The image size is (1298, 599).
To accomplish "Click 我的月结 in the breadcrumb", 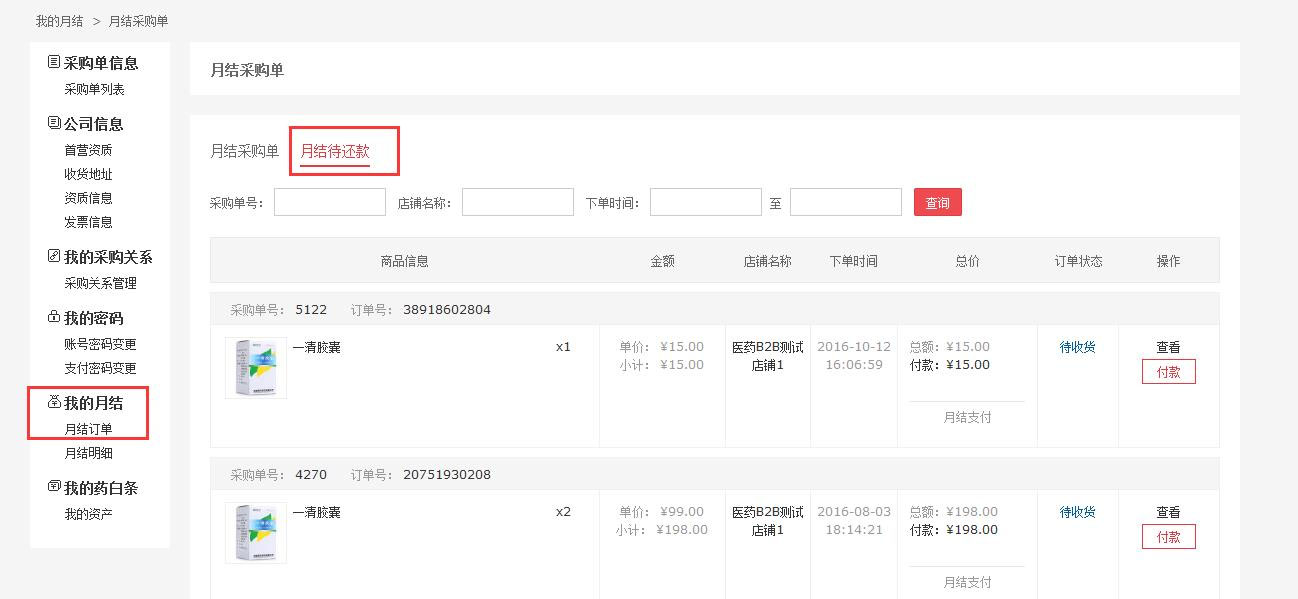I will click(59, 21).
